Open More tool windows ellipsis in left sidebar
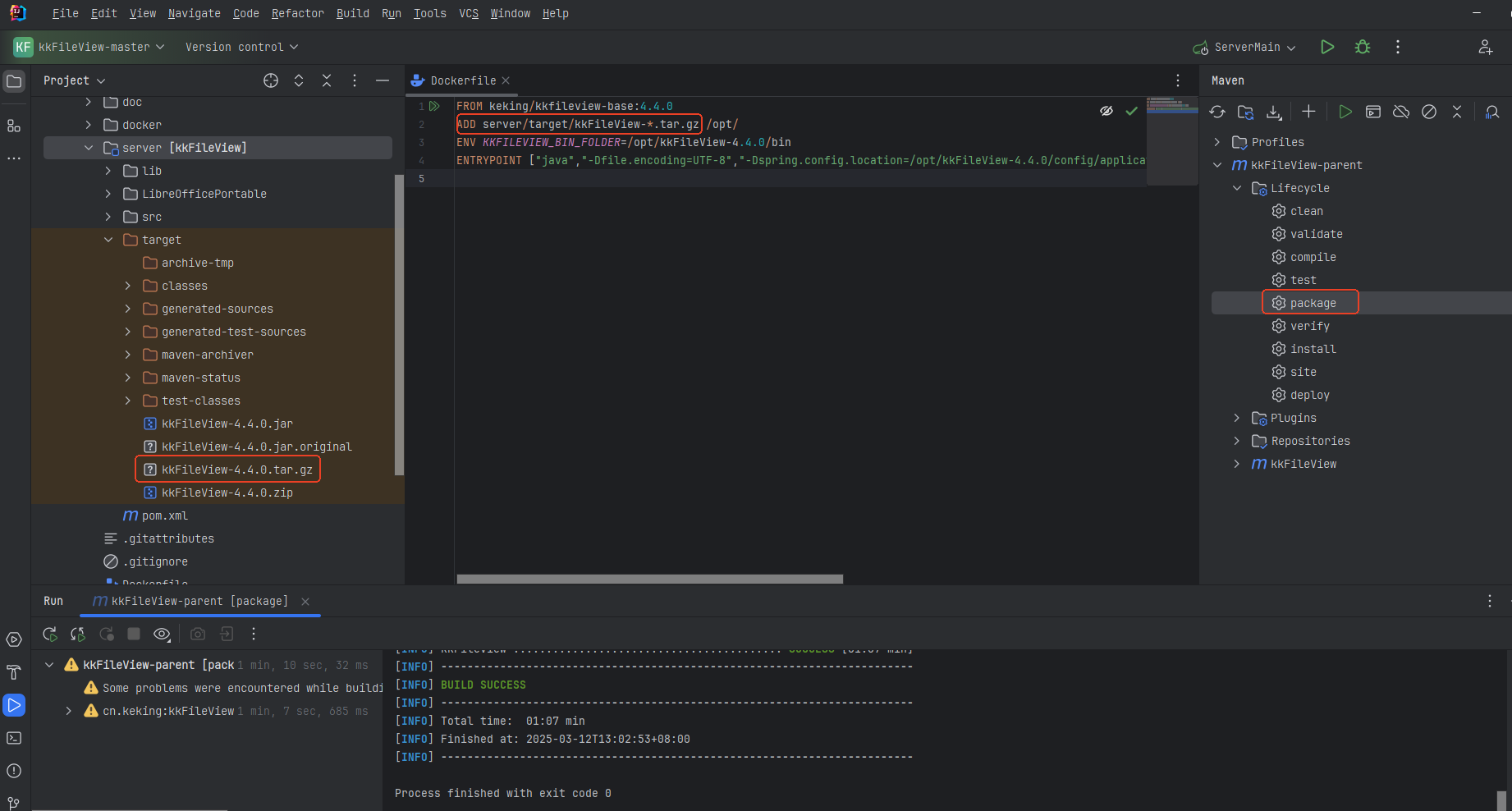The height and width of the screenshot is (811, 1512). pyautogui.click(x=14, y=158)
